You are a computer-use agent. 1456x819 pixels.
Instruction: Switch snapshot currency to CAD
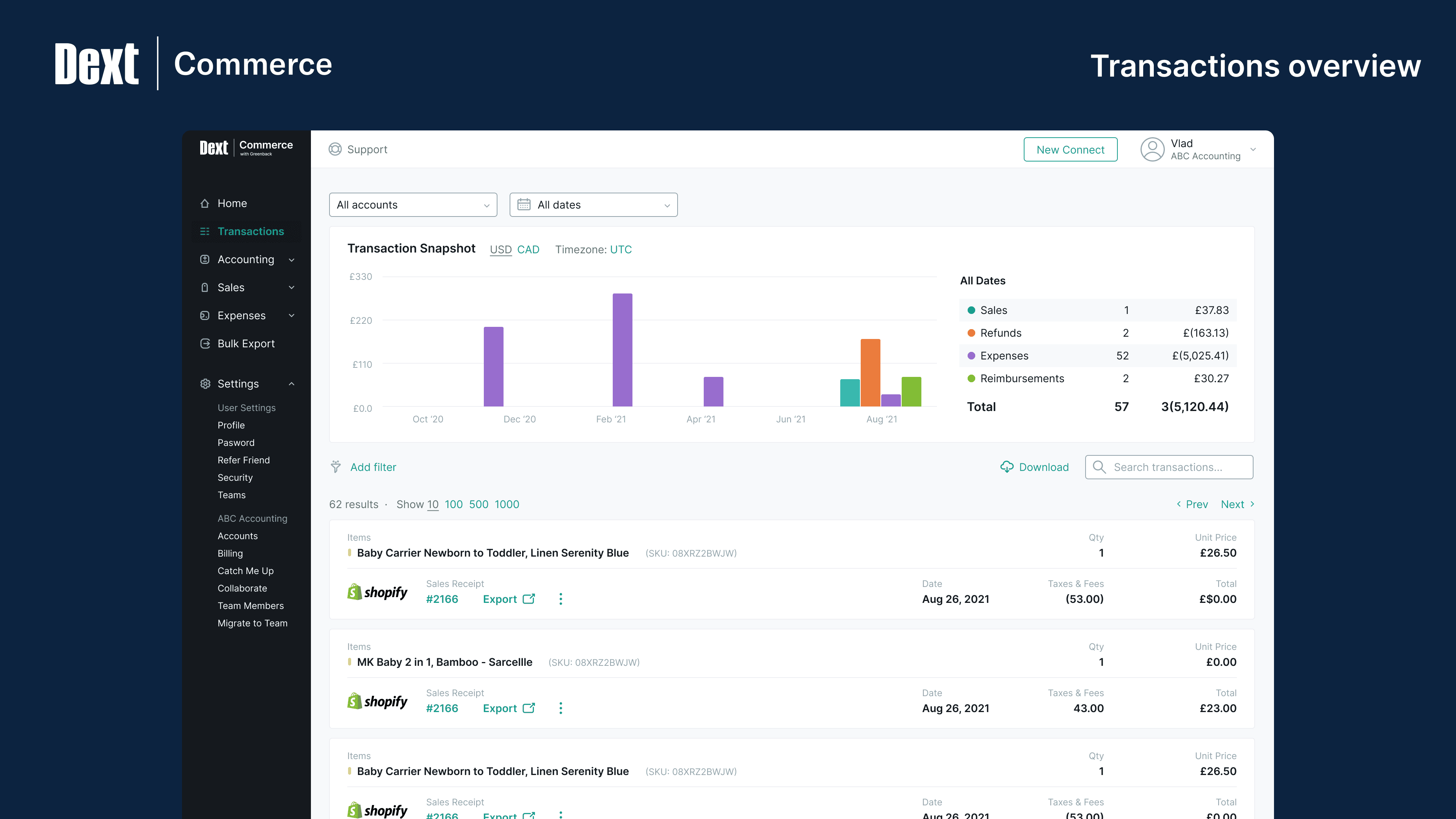point(528,250)
